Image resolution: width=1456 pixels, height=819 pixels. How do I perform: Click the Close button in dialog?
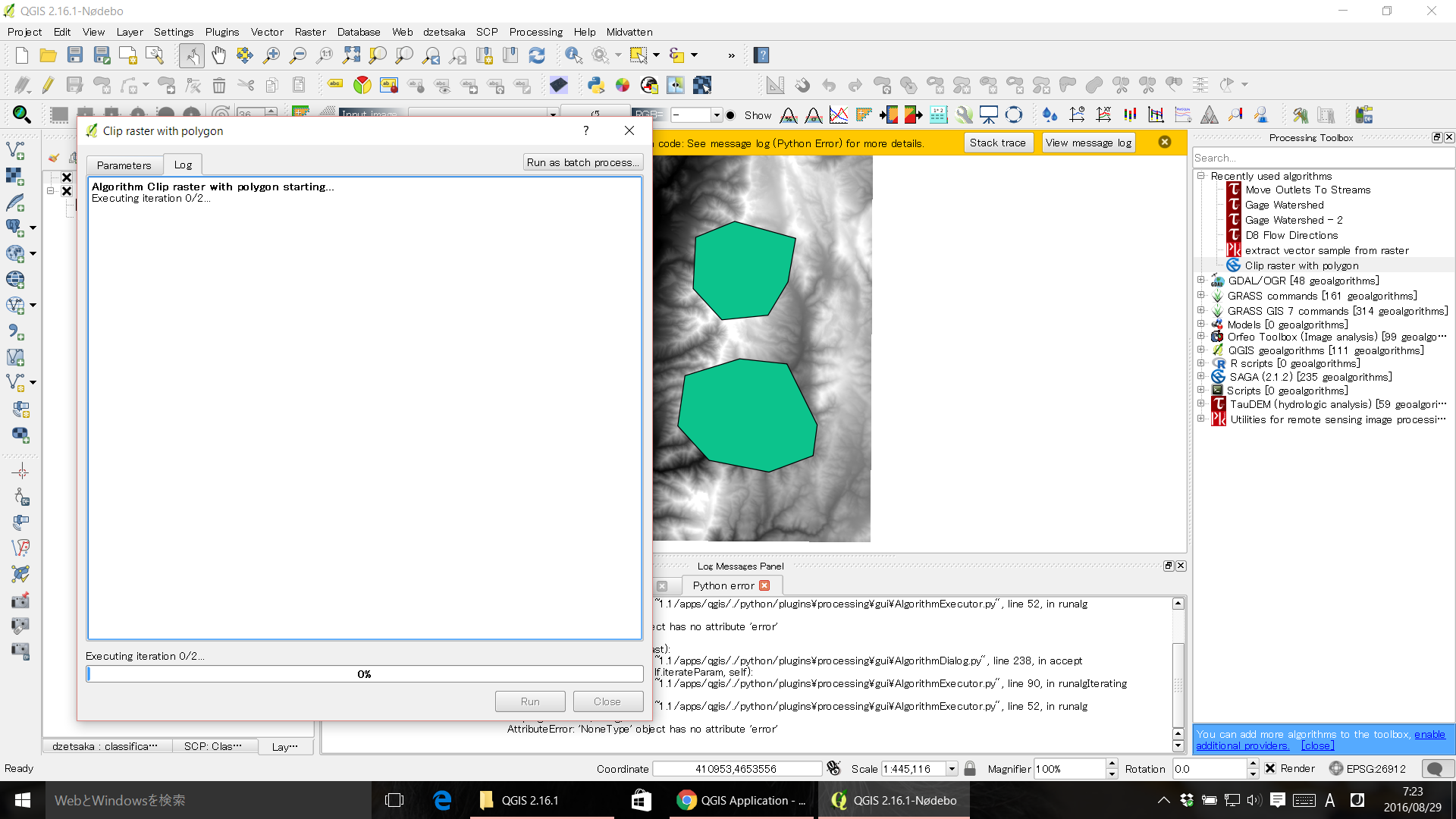[607, 701]
